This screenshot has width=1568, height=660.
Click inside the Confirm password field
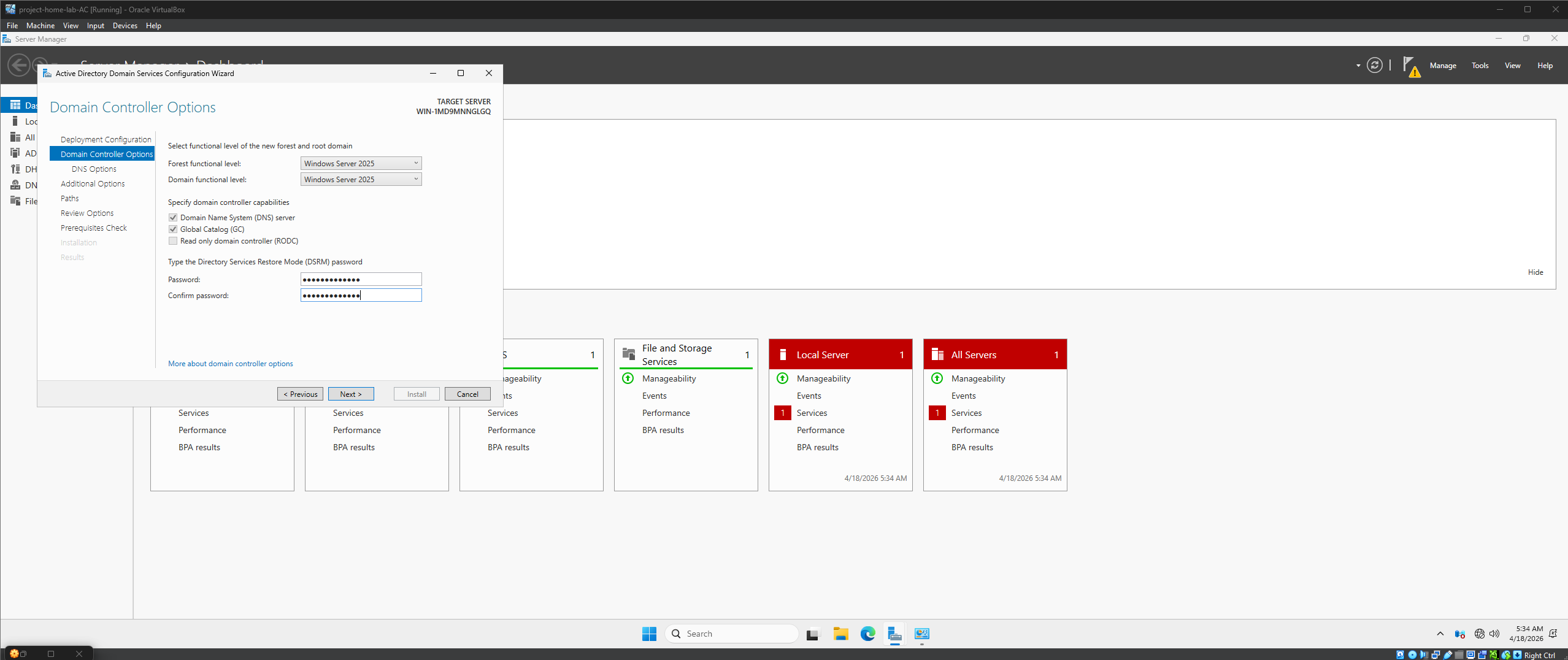point(361,295)
